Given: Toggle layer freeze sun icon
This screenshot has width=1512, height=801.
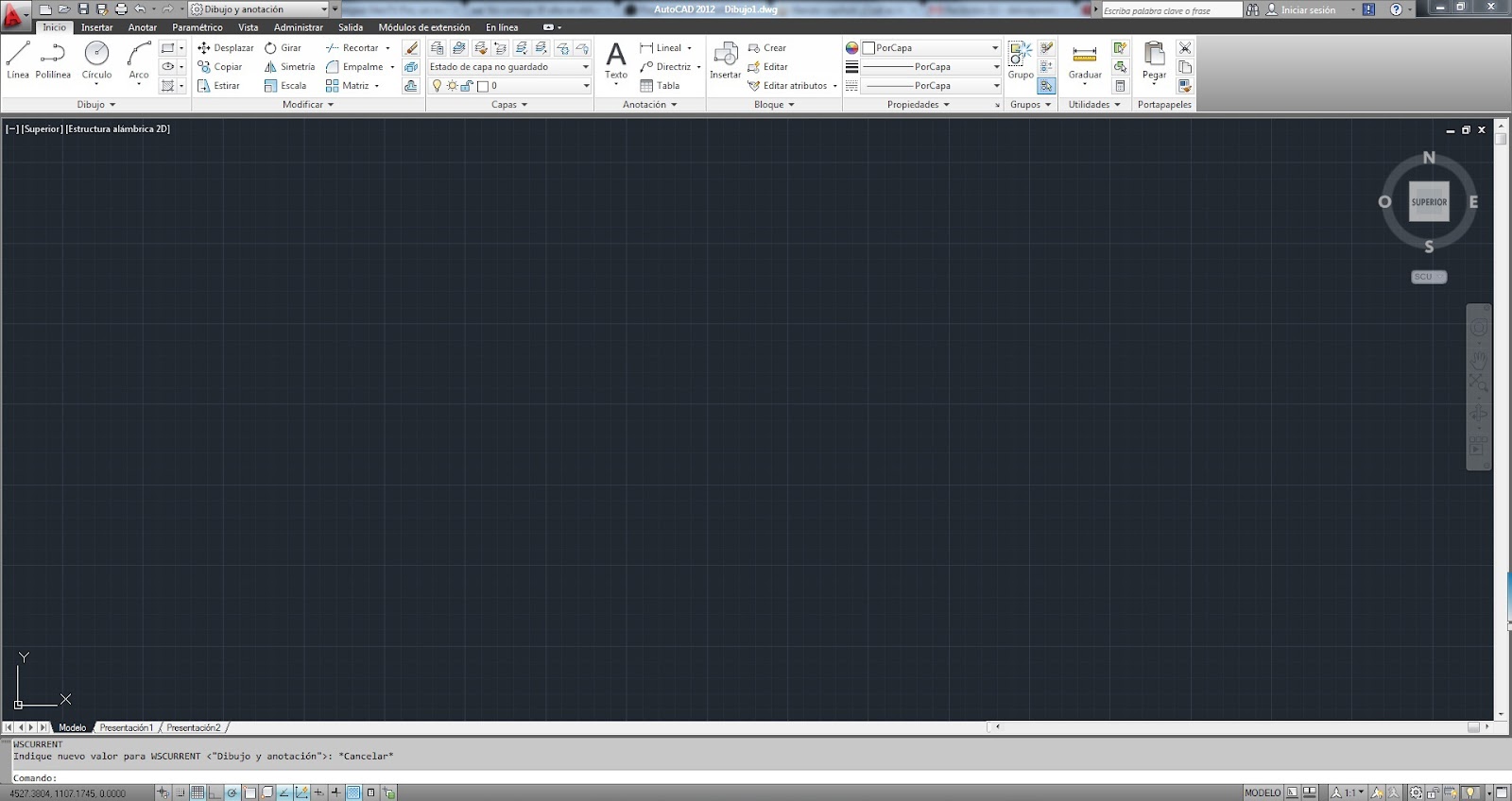Looking at the screenshot, I should (x=452, y=85).
